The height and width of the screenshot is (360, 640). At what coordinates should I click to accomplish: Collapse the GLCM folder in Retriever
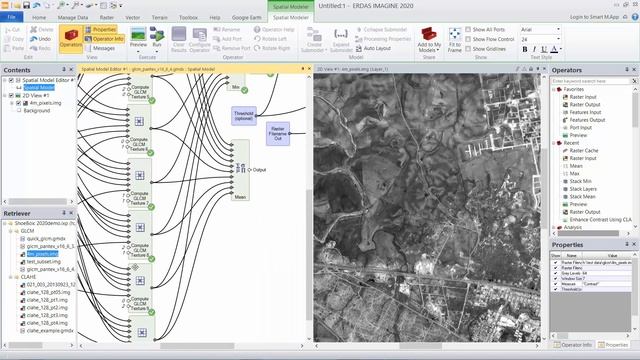coord(11,231)
